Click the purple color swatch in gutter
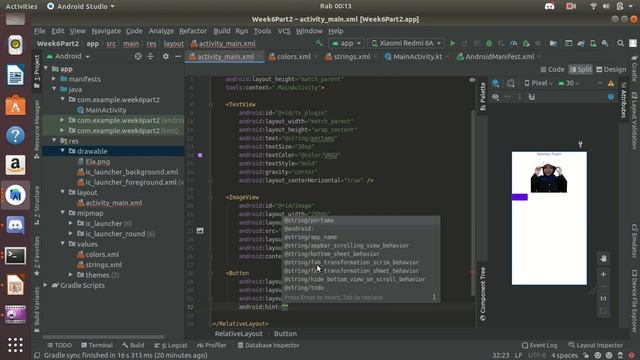The image size is (640, 360). click(200, 155)
